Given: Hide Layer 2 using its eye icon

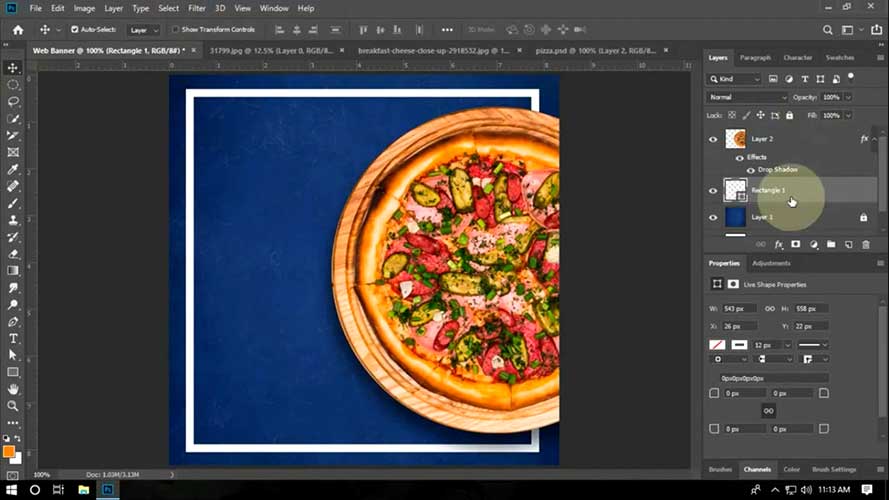Looking at the screenshot, I should pos(713,139).
